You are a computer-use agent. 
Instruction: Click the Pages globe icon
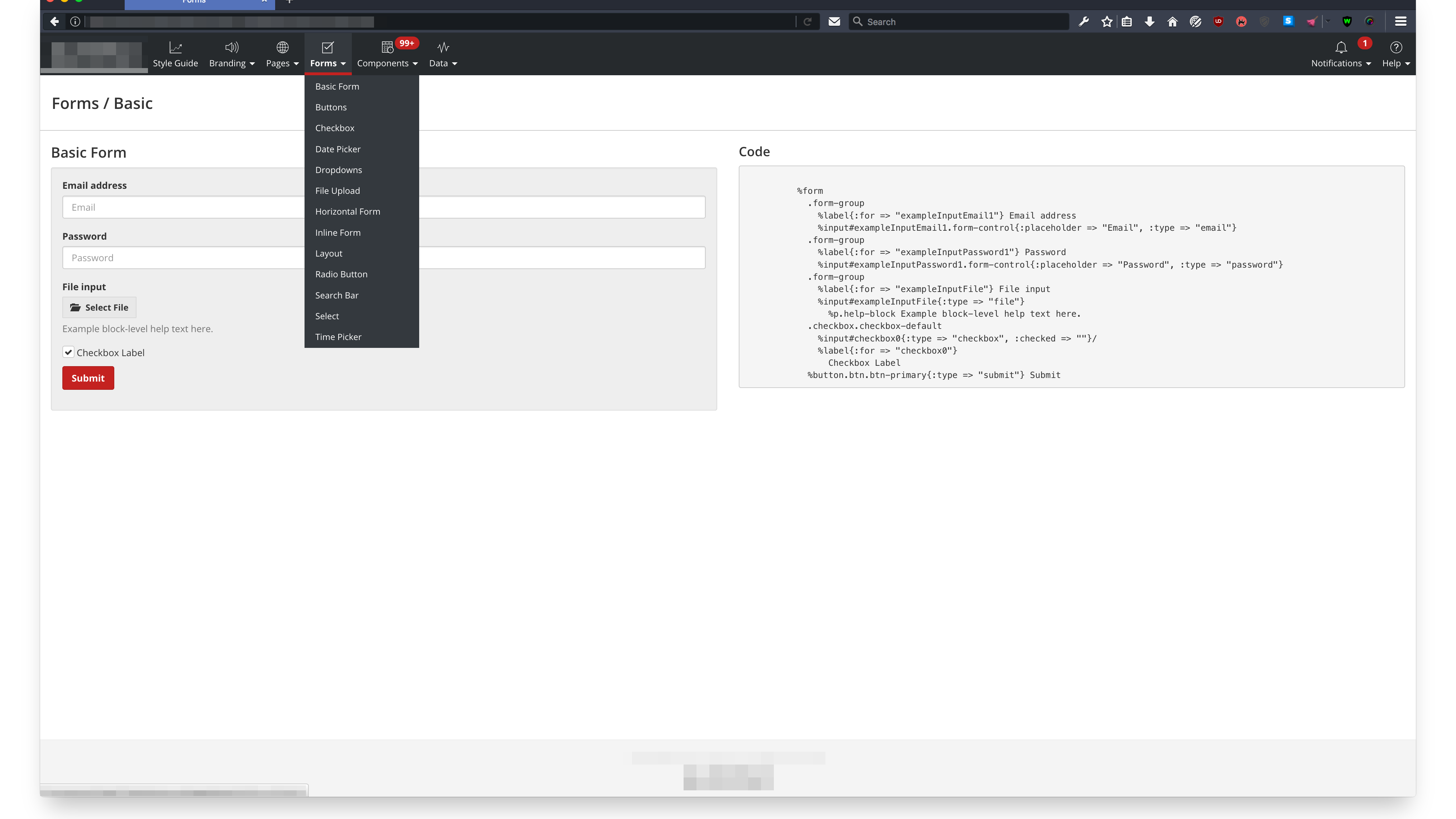[282, 48]
